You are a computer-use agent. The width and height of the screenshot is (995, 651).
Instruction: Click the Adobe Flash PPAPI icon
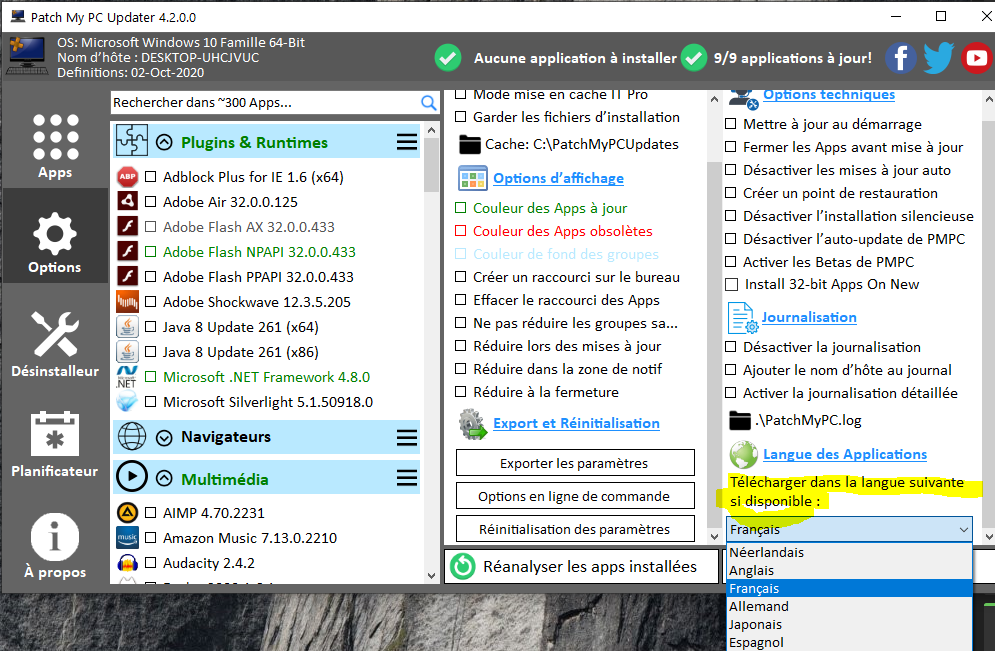(x=128, y=277)
